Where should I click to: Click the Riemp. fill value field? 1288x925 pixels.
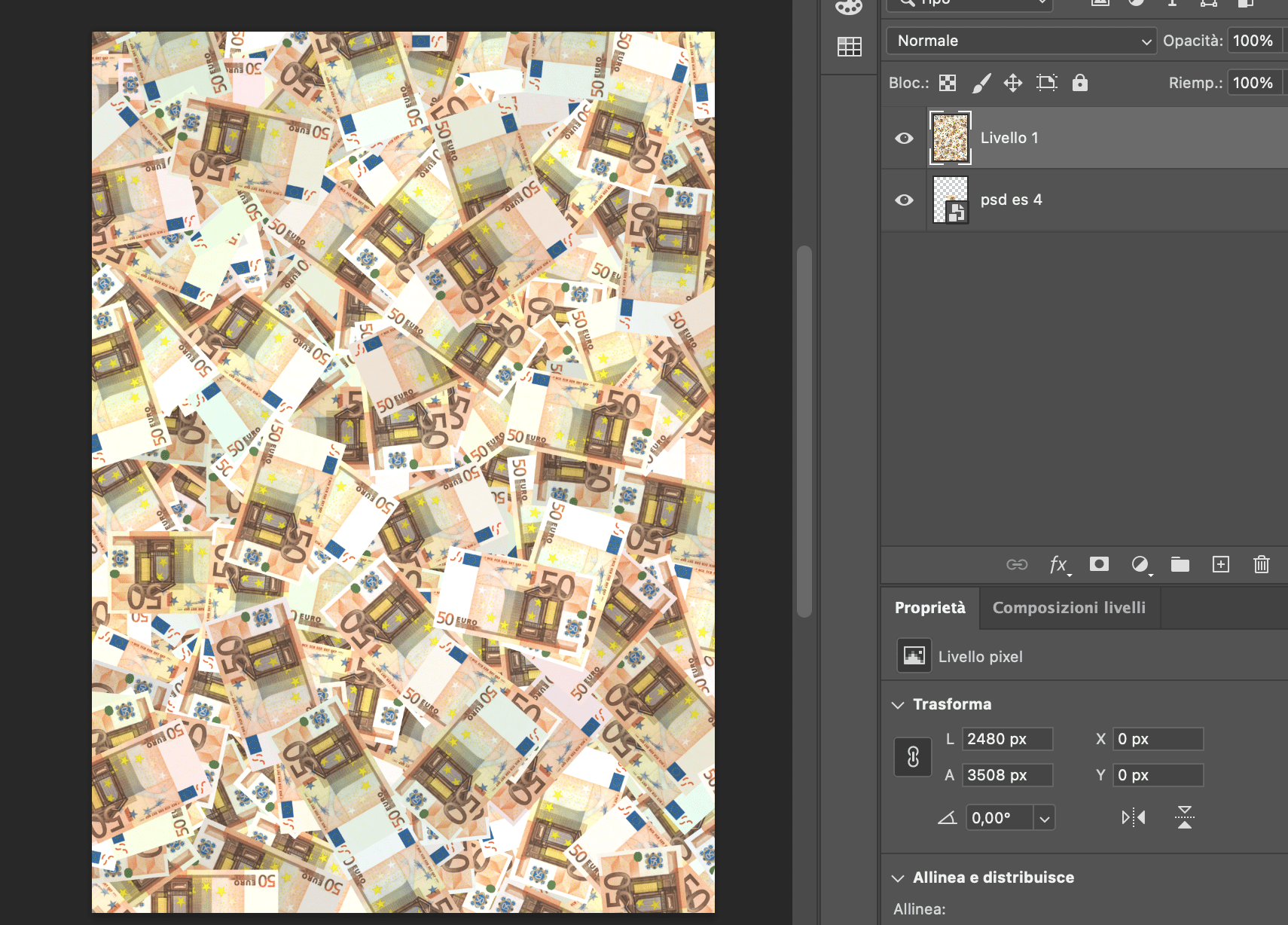[1254, 83]
